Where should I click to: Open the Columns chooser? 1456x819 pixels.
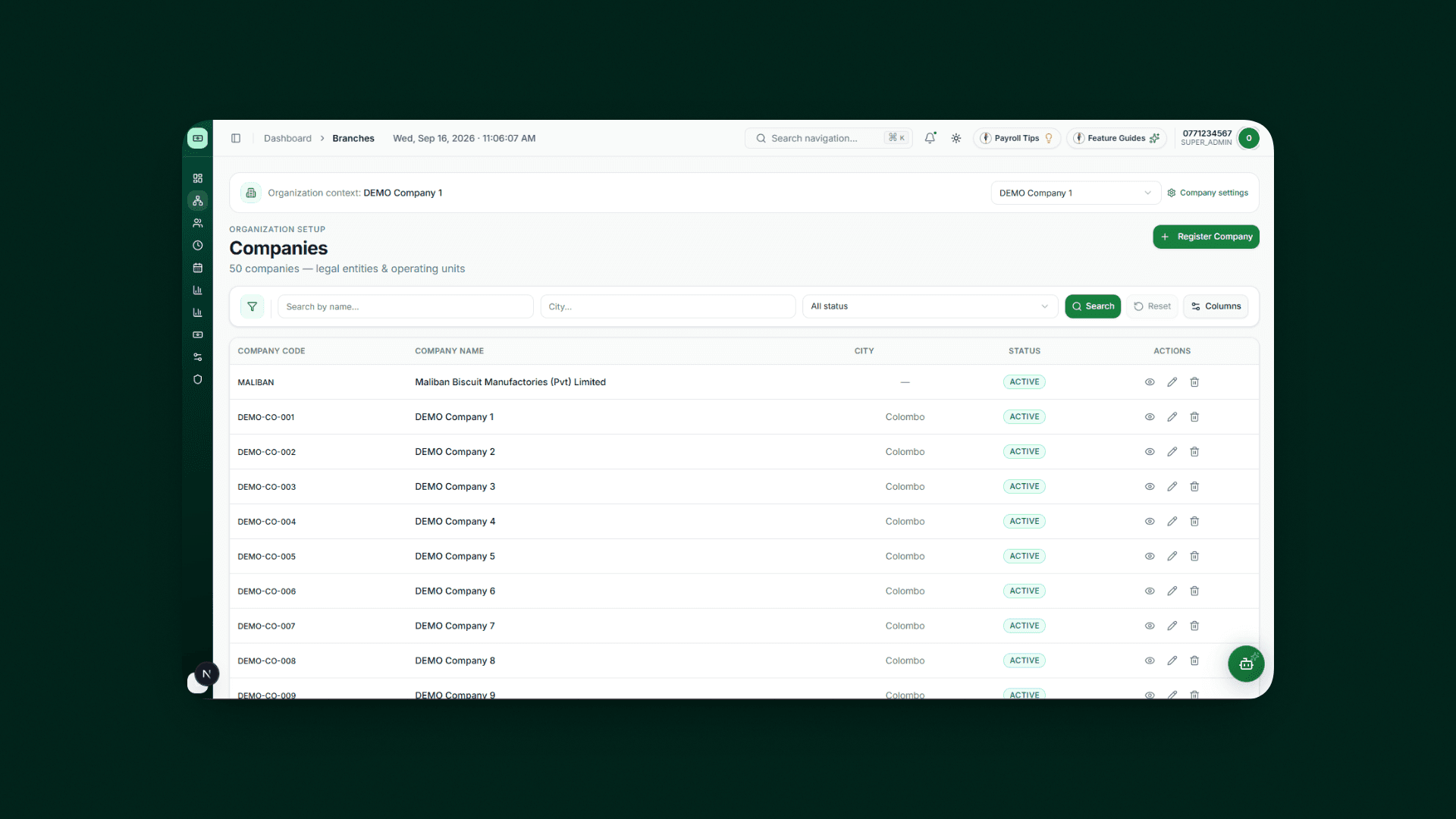(1216, 306)
